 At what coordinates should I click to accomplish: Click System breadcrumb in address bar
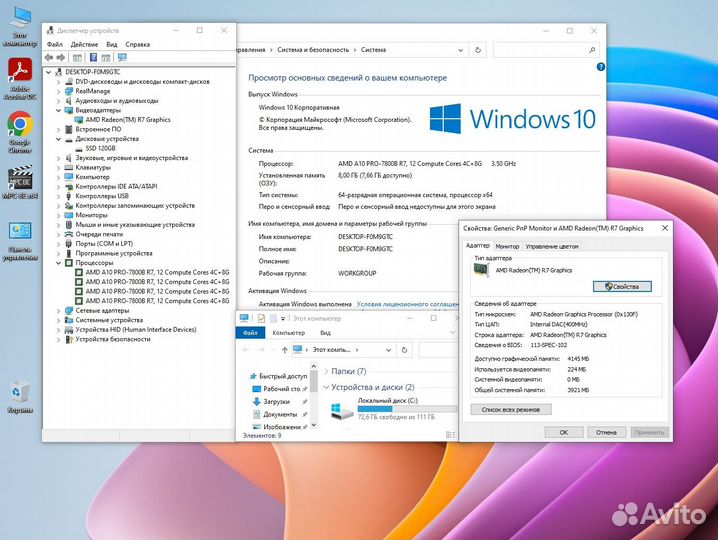[x=373, y=50]
